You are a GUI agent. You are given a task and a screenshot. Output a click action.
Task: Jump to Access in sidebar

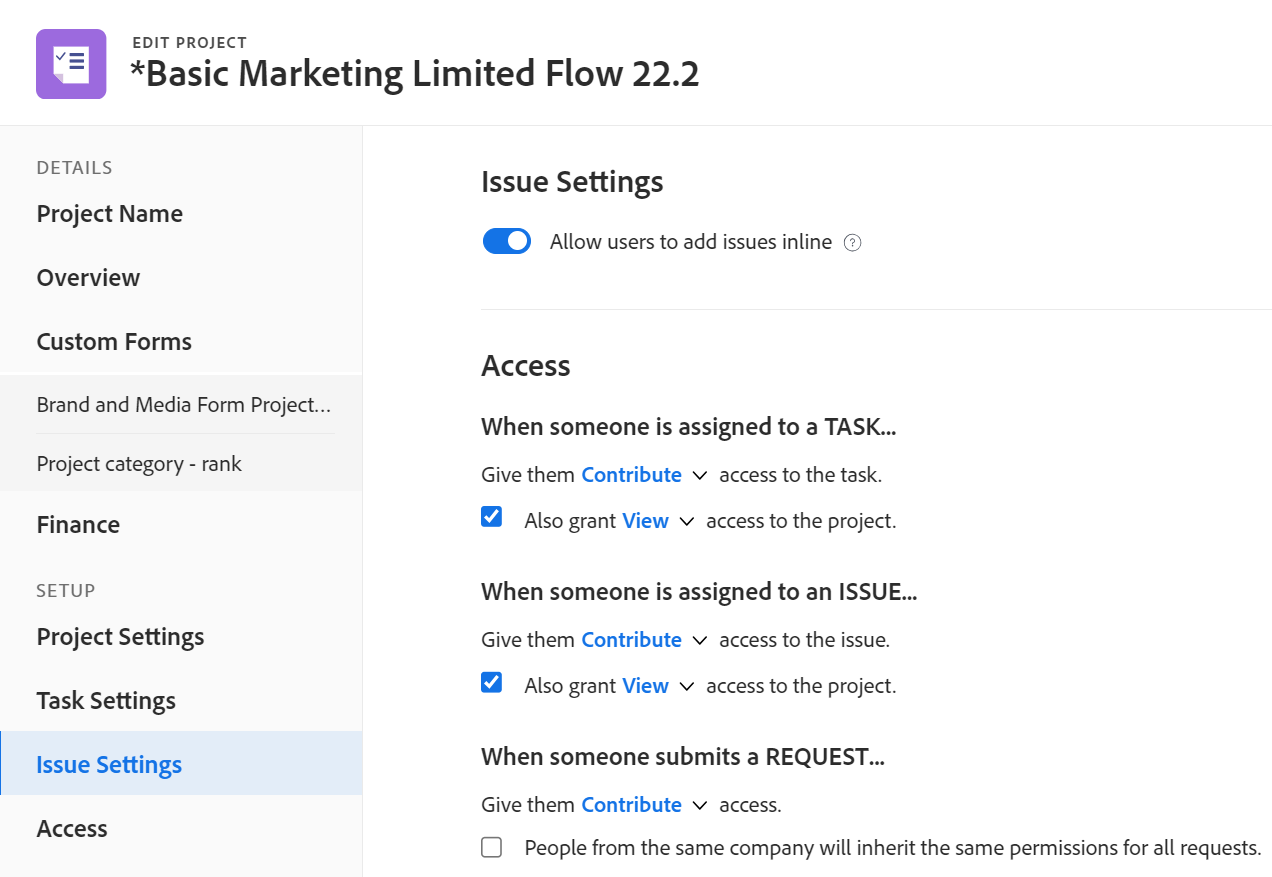72,829
